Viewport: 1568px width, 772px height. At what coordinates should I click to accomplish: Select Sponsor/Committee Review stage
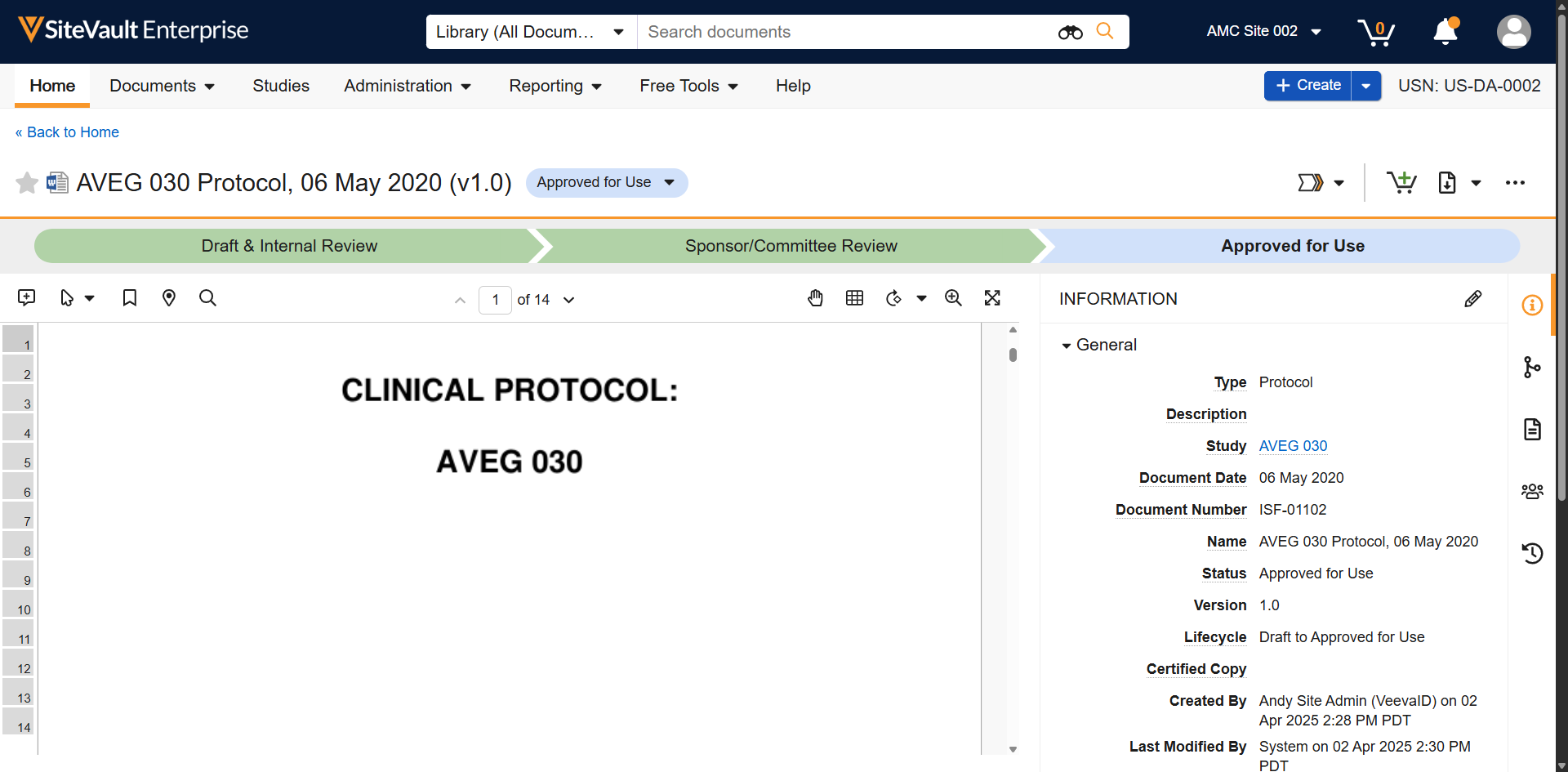tap(791, 246)
